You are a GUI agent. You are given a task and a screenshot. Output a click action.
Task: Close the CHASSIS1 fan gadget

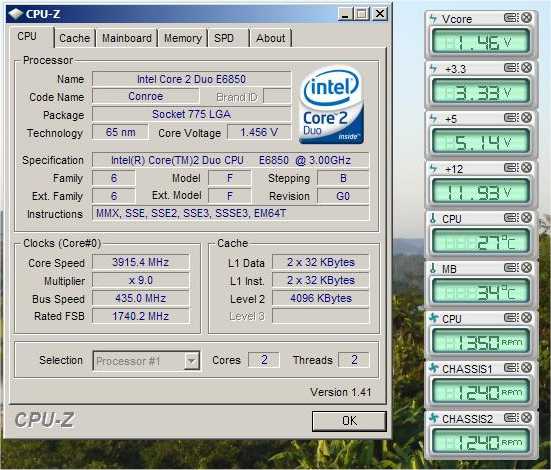(526, 368)
